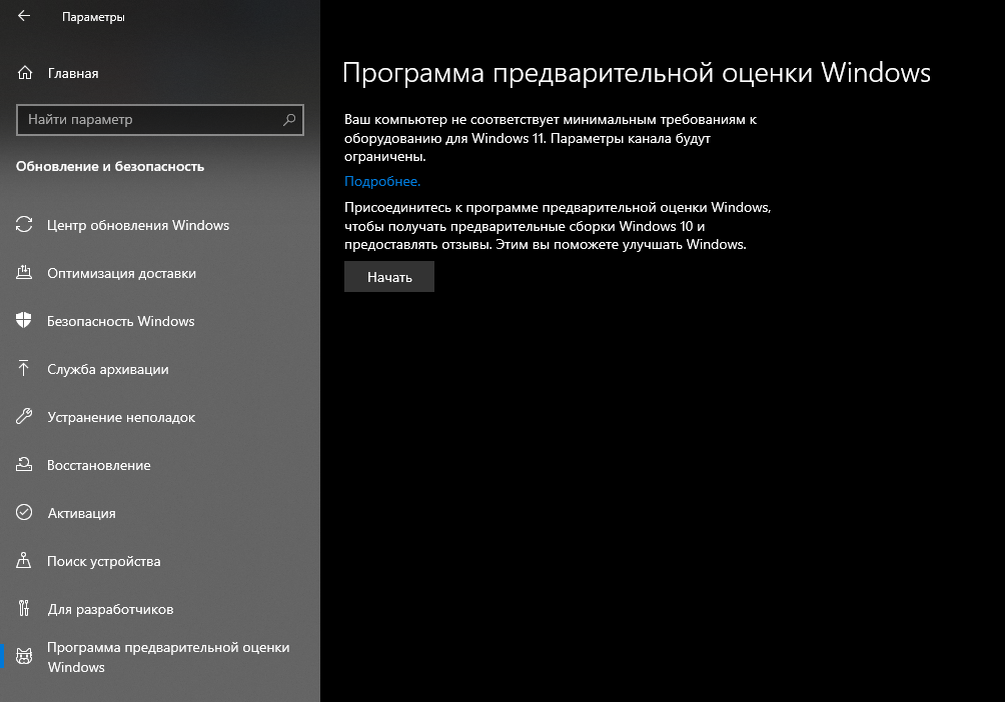Click the paragraph starting Присоединитесь к программе
This screenshot has height=702, width=1005.
[x=558, y=226]
